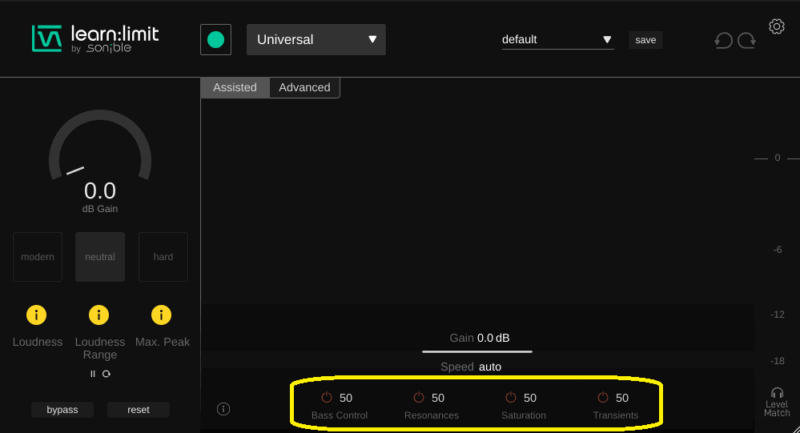
Task: Click the Level Match headphone icon
Action: tap(777, 393)
